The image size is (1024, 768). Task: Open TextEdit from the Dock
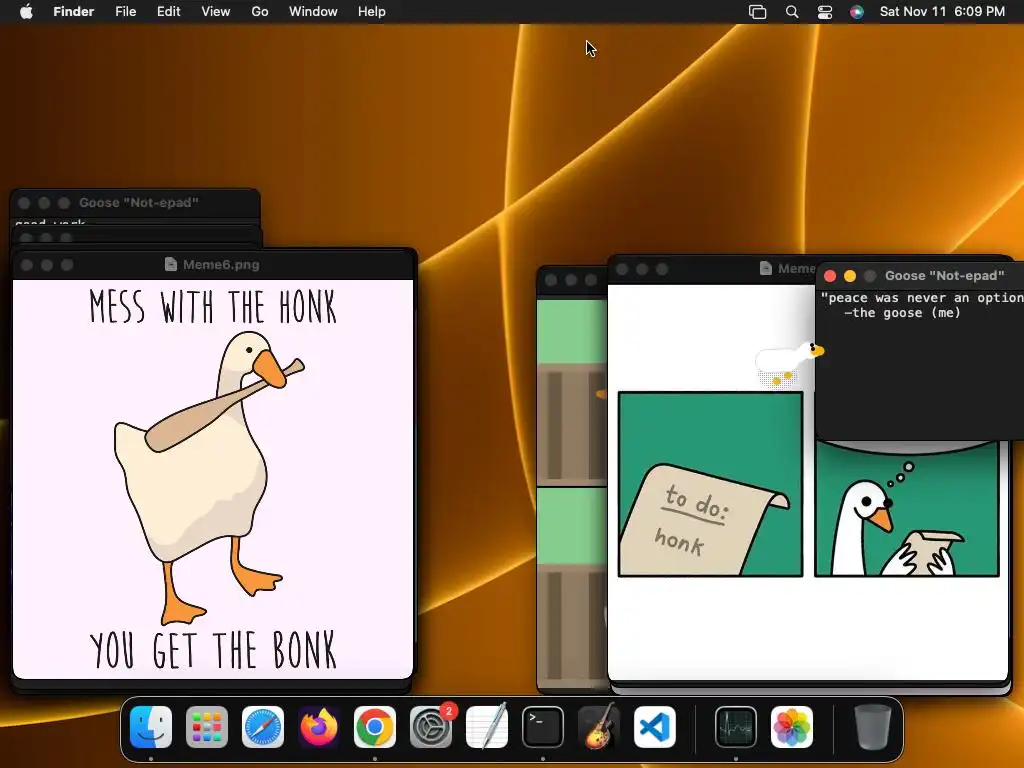click(x=487, y=727)
